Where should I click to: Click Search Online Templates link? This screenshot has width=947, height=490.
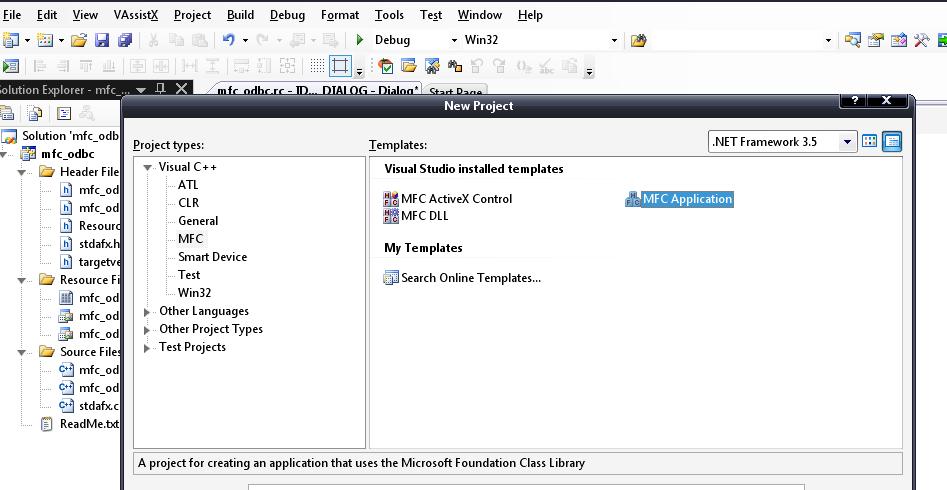(x=463, y=278)
